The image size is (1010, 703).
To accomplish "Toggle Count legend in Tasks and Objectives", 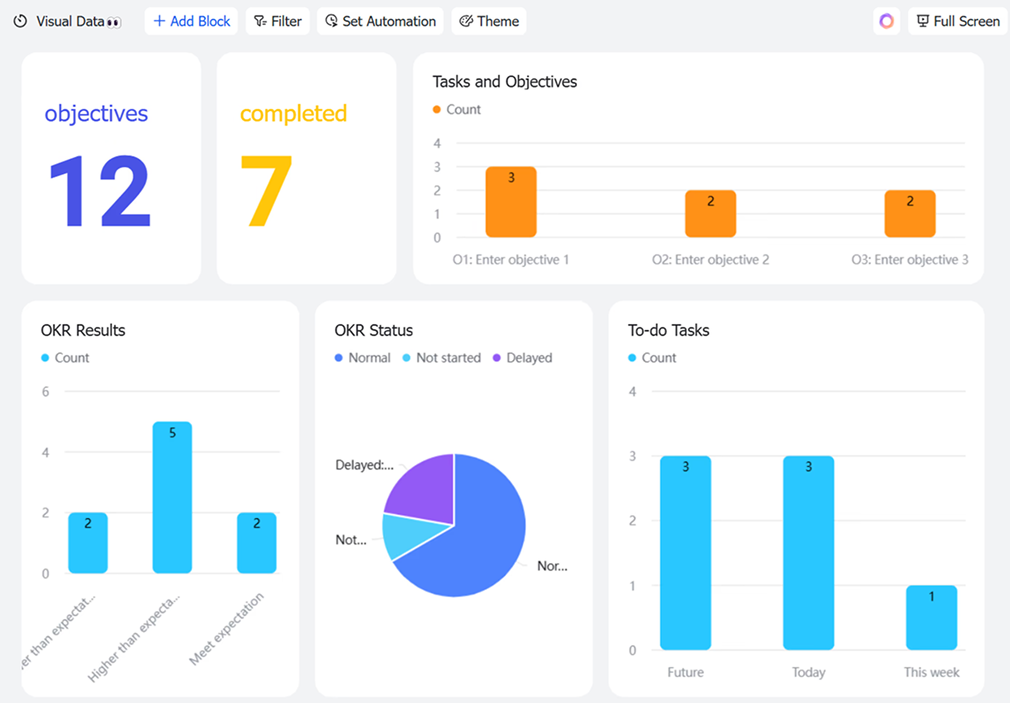I will click(457, 110).
